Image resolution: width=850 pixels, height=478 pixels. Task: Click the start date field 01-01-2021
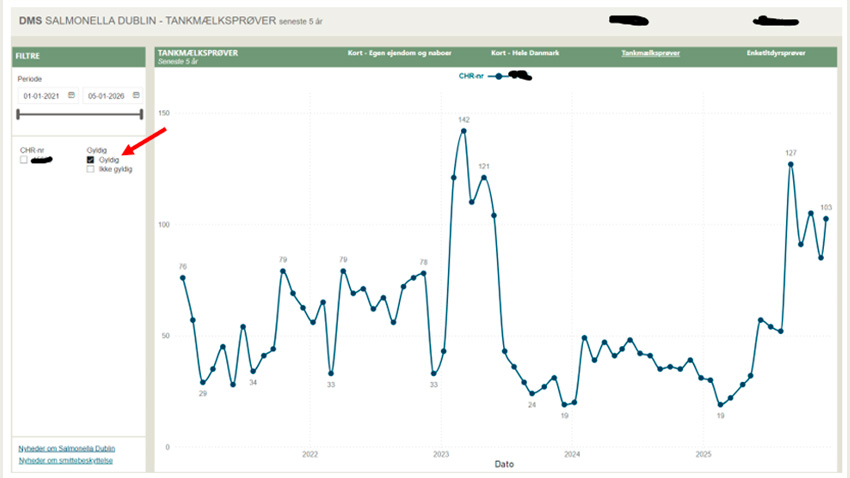[42, 96]
